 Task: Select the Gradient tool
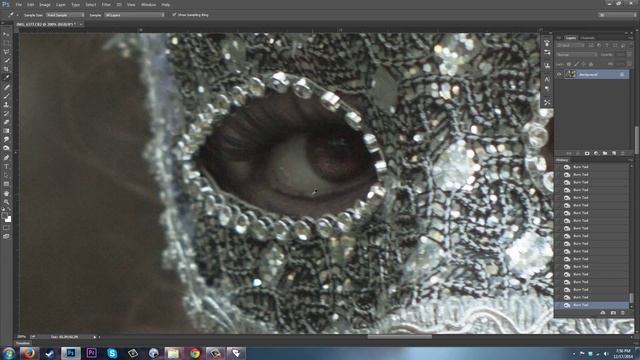pyautogui.click(x=6, y=131)
